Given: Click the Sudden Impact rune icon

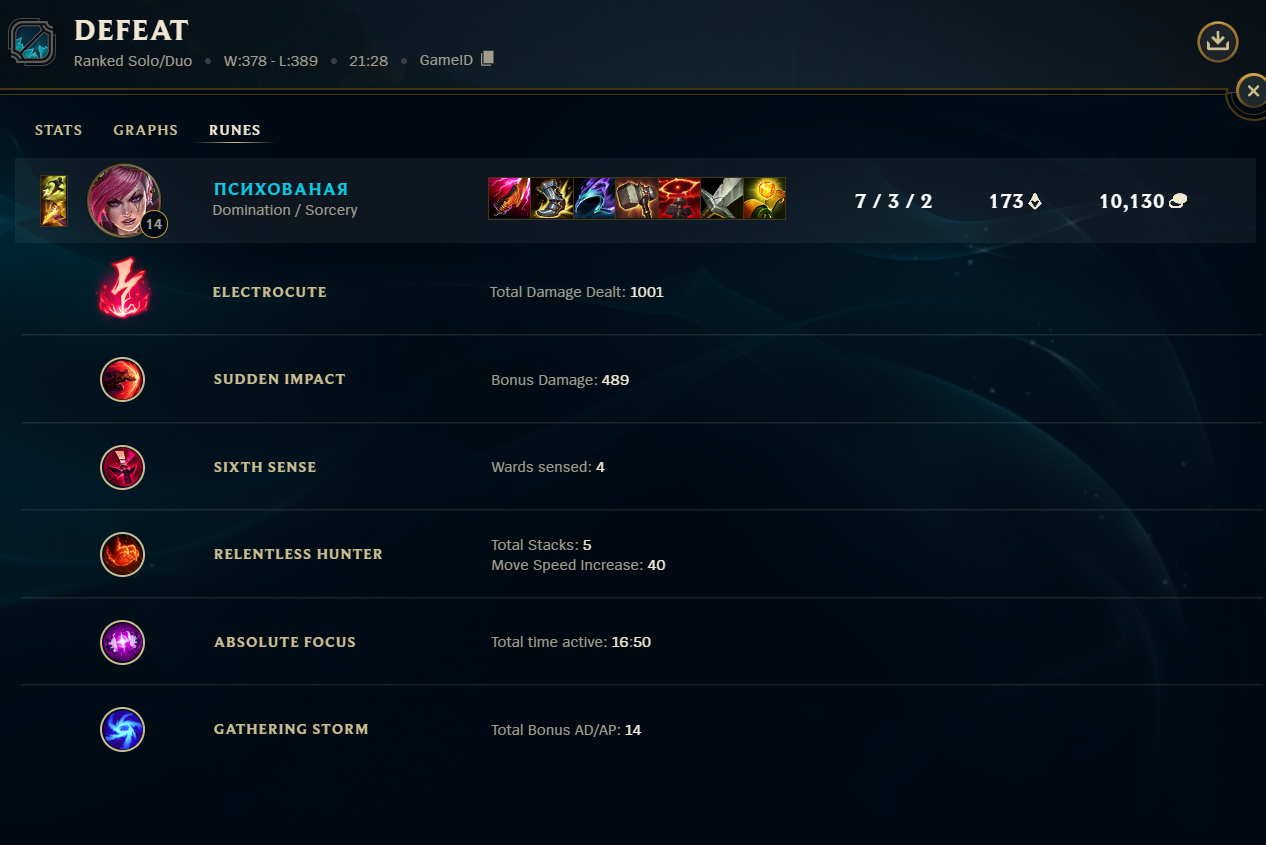Looking at the screenshot, I should pos(123,379).
